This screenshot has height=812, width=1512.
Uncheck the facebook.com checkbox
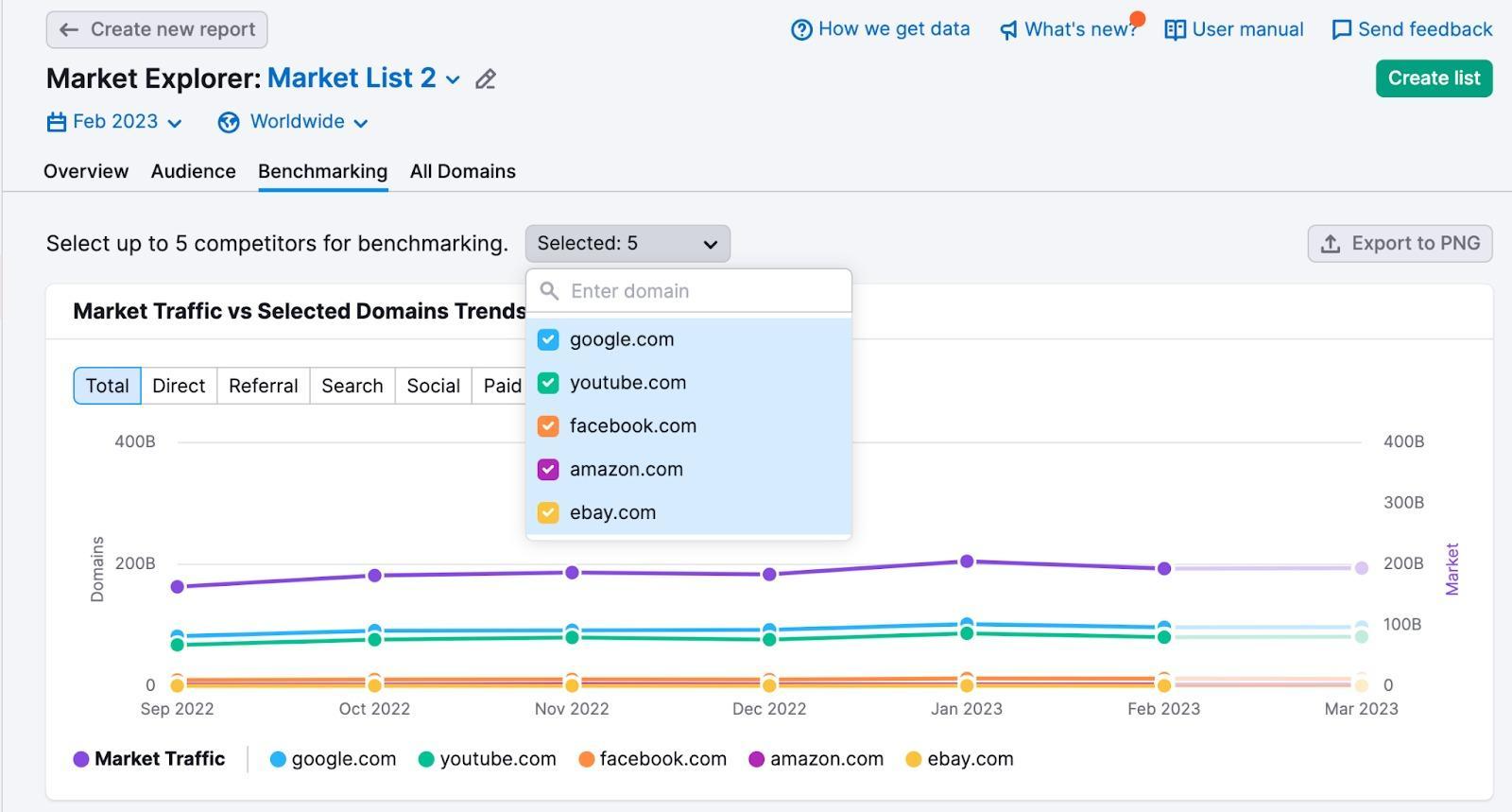click(x=548, y=426)
